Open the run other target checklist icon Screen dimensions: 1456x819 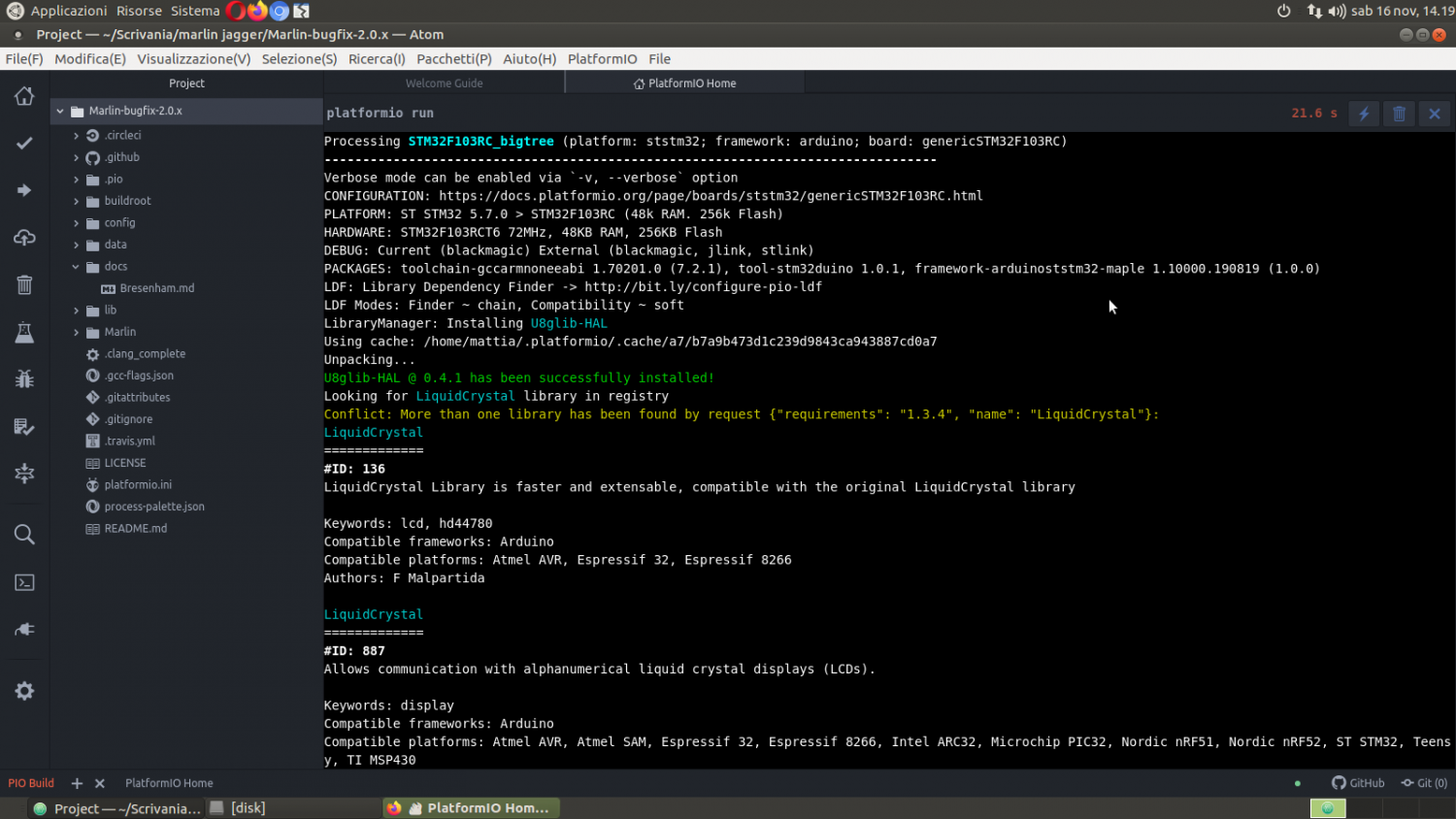(24, 427)
